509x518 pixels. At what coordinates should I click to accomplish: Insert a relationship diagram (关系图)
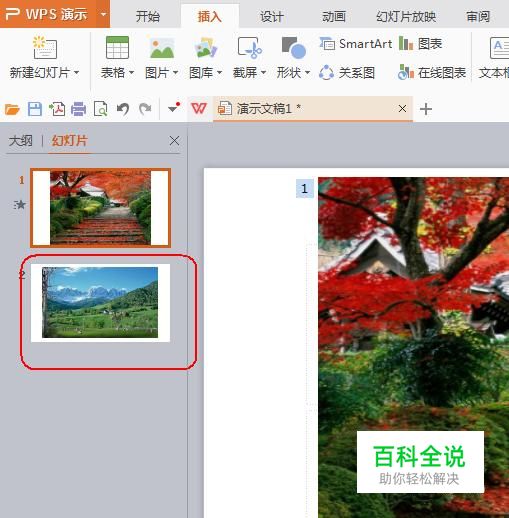coord(347,72)
